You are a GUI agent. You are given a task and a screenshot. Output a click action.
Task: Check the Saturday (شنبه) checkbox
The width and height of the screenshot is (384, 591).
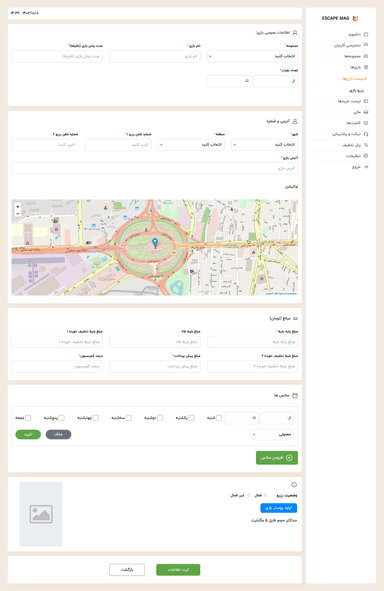[x=219, y=418]
